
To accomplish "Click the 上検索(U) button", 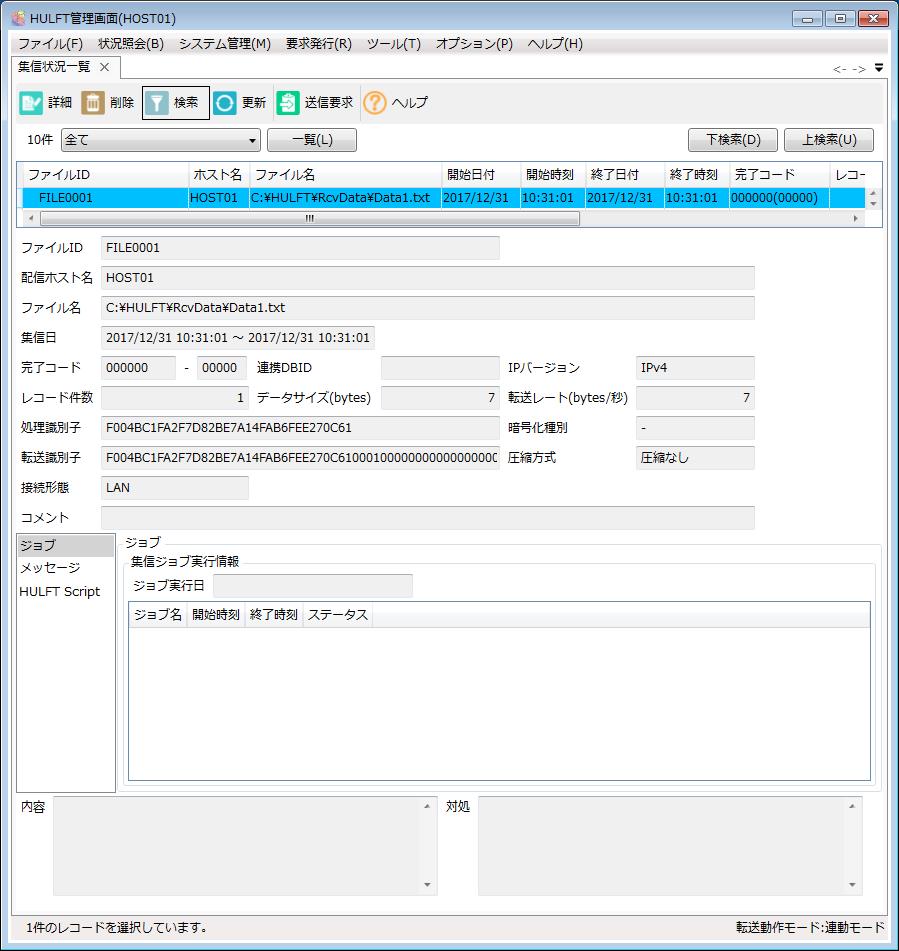I will pos(829,140).
